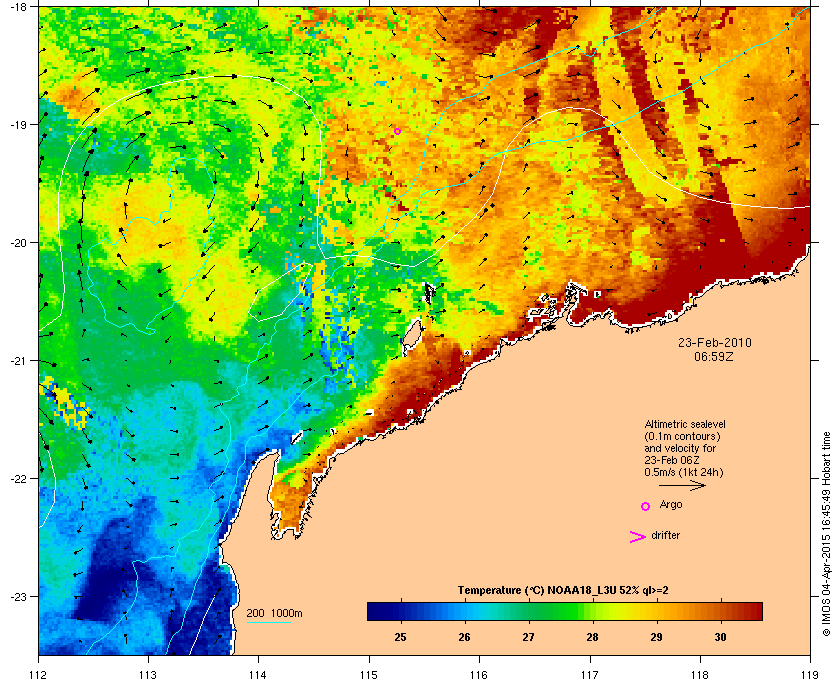Click the longitude label 117
The width and height of the screenshot is (840, 680).
590,674
